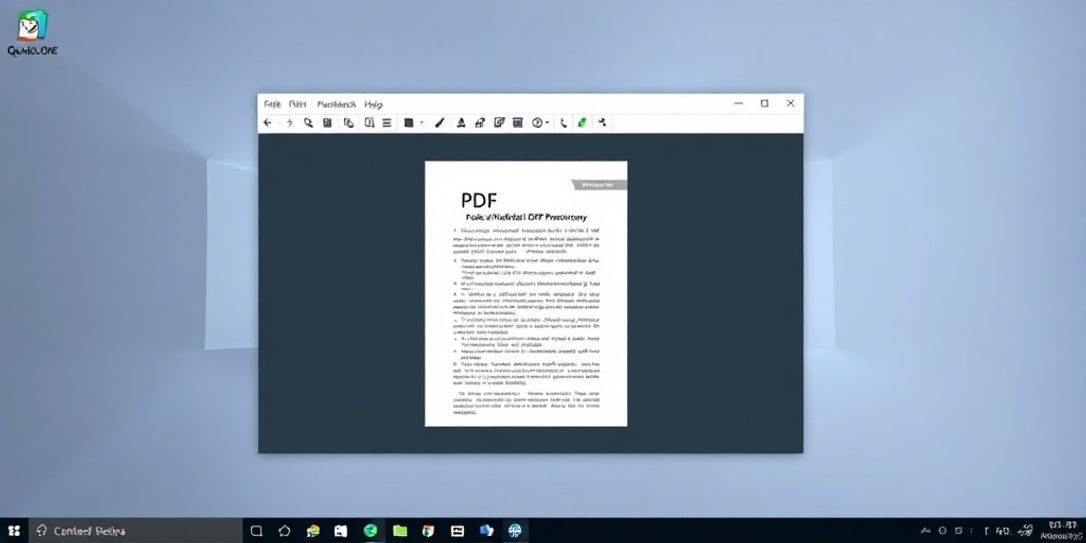Select the text stamp A tool
The width and height of the screenshot is (1086, 543).
pyautogui.click(x=461, y=123)
